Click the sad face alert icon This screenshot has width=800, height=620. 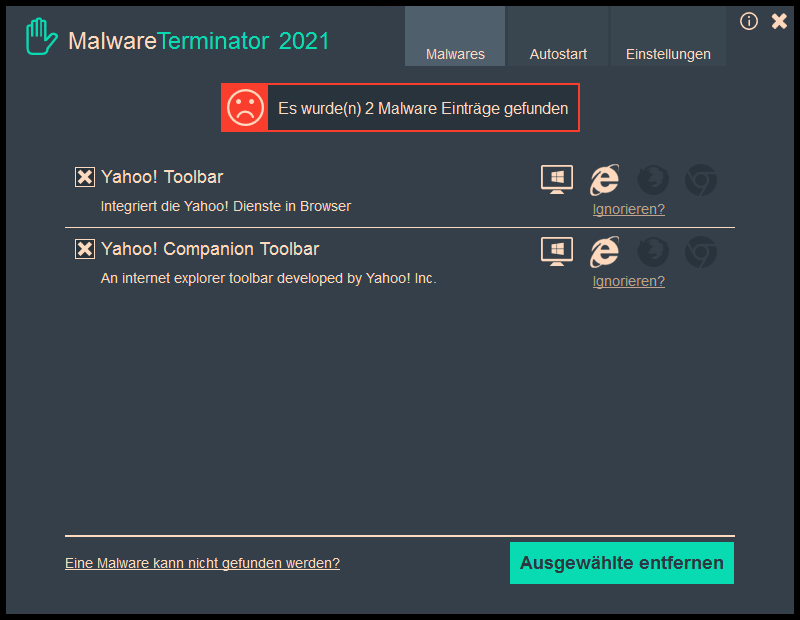pos(245,108)
